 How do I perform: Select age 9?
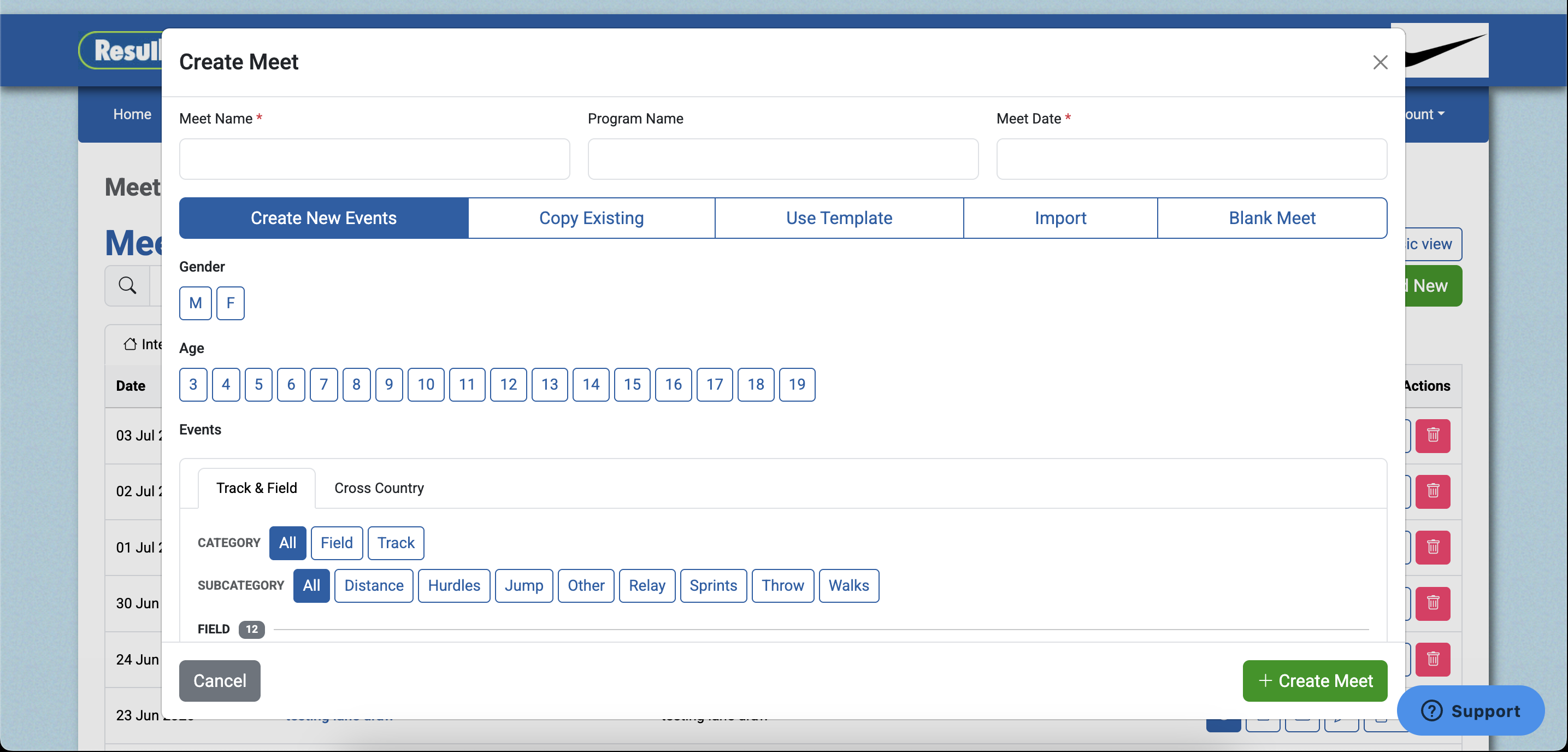[389, 384]
